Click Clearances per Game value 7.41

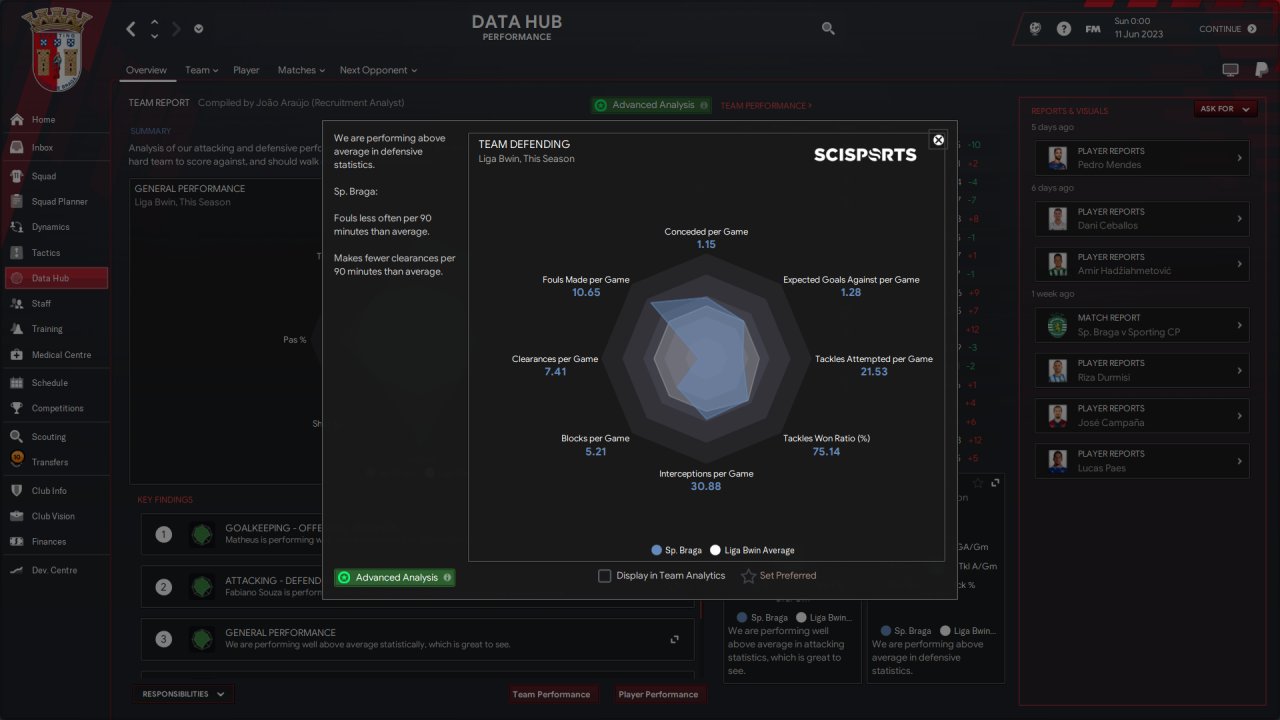[x=555, y=372]
